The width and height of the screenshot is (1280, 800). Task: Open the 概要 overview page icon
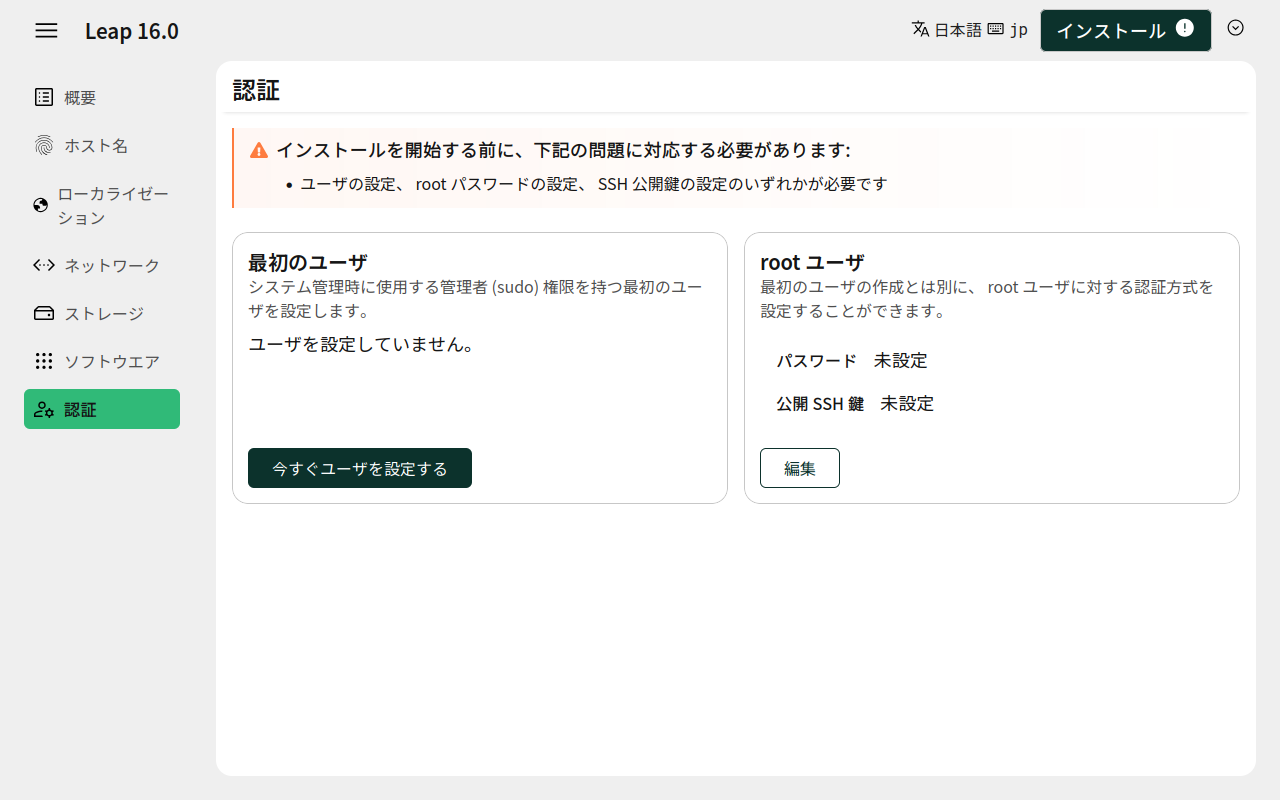click(44, 97)
